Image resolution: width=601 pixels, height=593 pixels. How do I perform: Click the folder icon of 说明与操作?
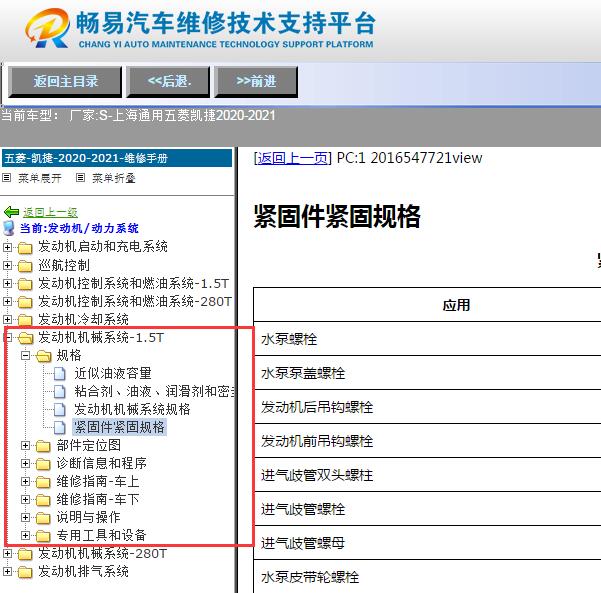click(x=43, y=518)
